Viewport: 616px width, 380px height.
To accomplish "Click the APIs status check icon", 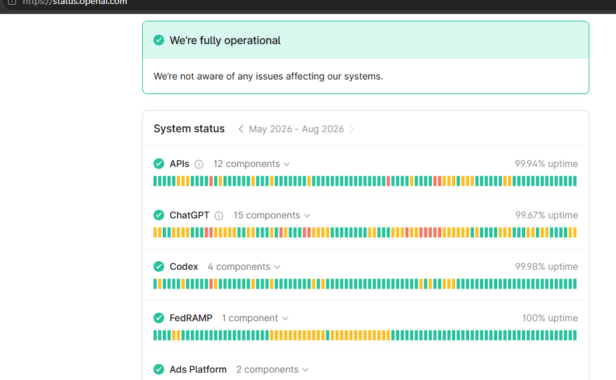I will [x=159, y=163].
